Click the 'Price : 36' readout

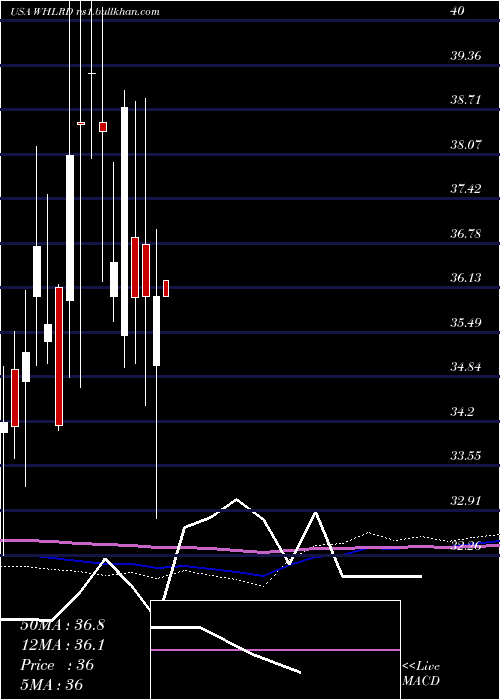coord(57,665)
